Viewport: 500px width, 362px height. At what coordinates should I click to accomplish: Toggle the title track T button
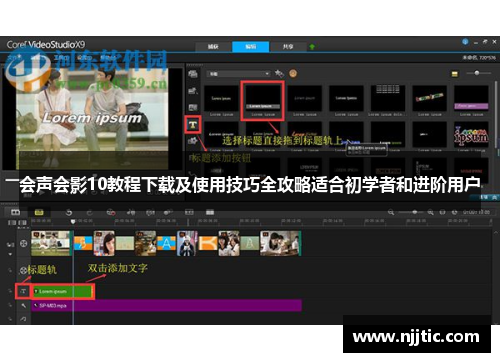(x=23, y=291)
